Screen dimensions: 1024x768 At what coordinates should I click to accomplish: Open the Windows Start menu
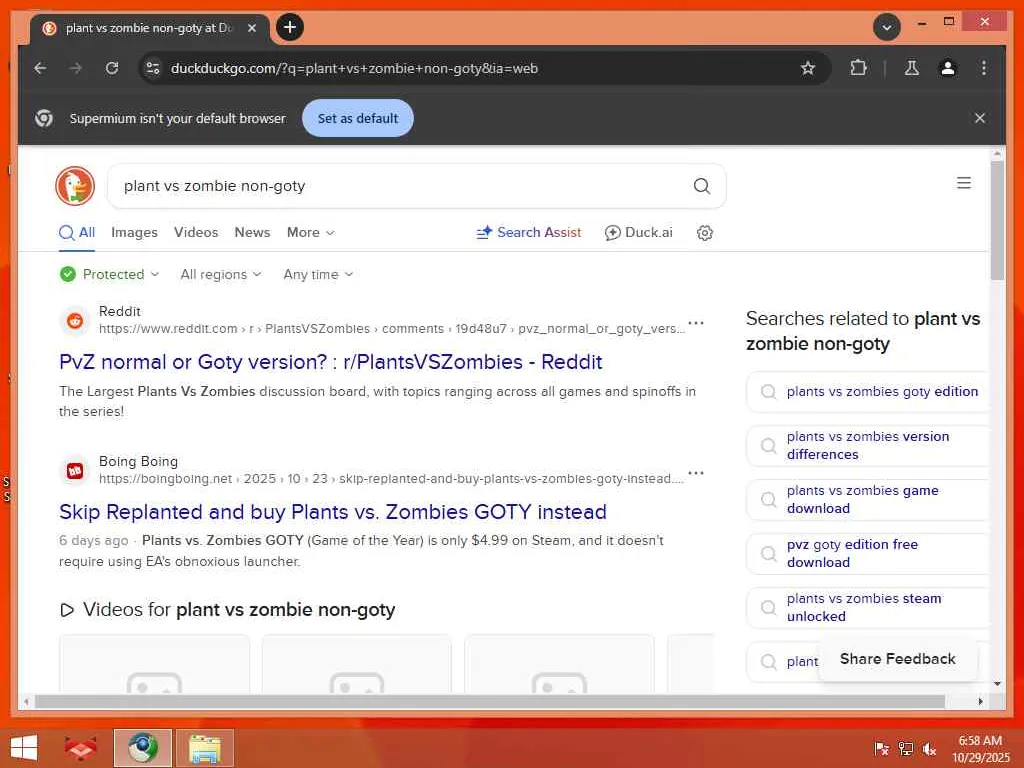pos(25,748)
